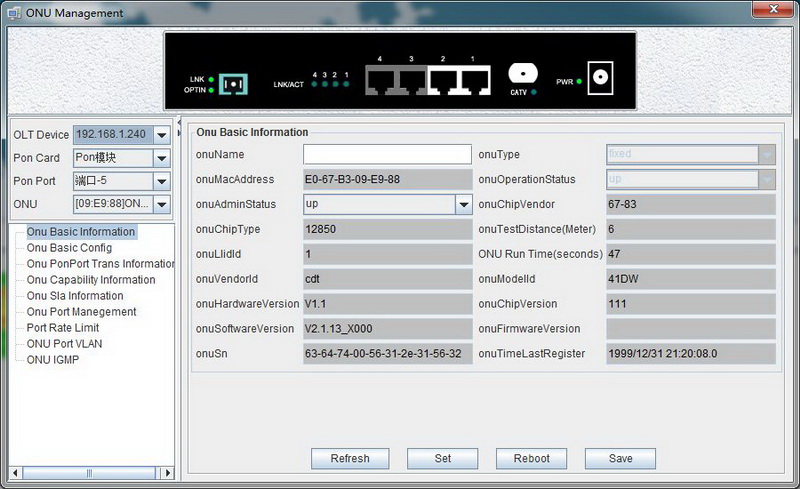Image resolution: width=800 pixels, height=489 pixels.
Task: Click the horizontal scrollbar in tree panel
Action: coord(88,473)
